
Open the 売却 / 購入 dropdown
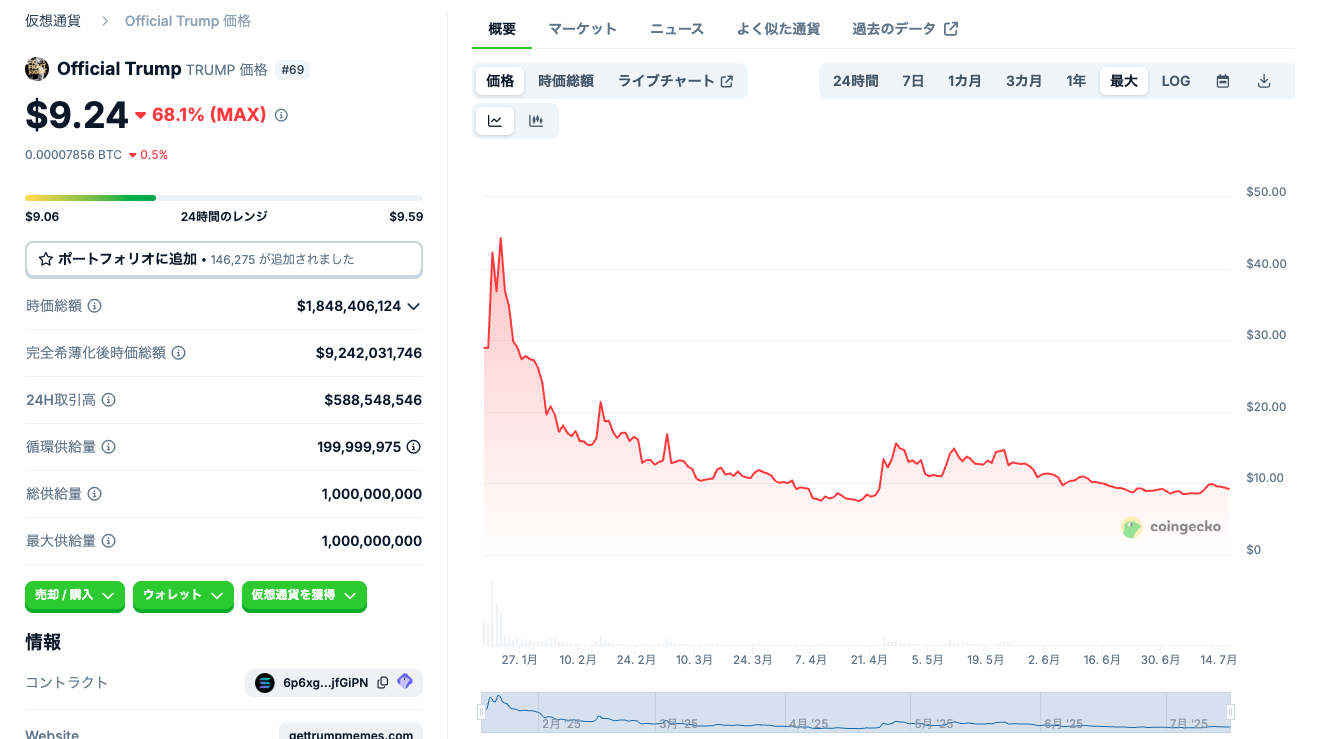click(75, 595)
